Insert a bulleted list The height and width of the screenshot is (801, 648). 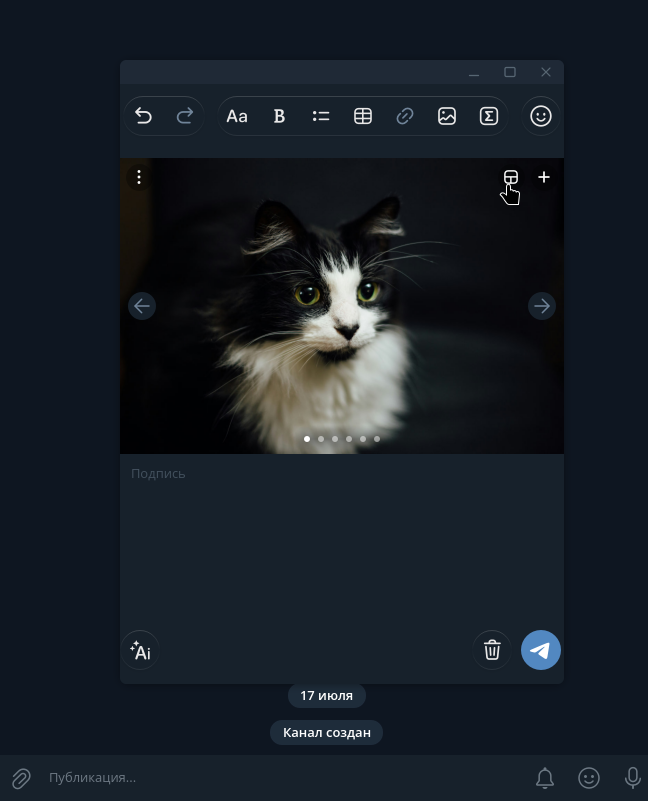point(321,116)
